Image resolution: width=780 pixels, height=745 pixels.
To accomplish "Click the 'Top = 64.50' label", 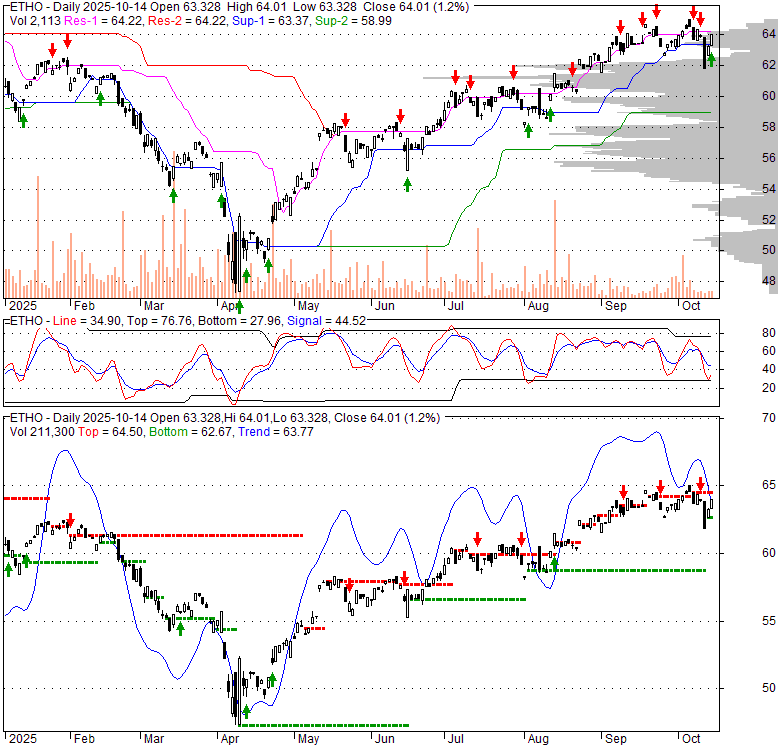I will 111,432.
